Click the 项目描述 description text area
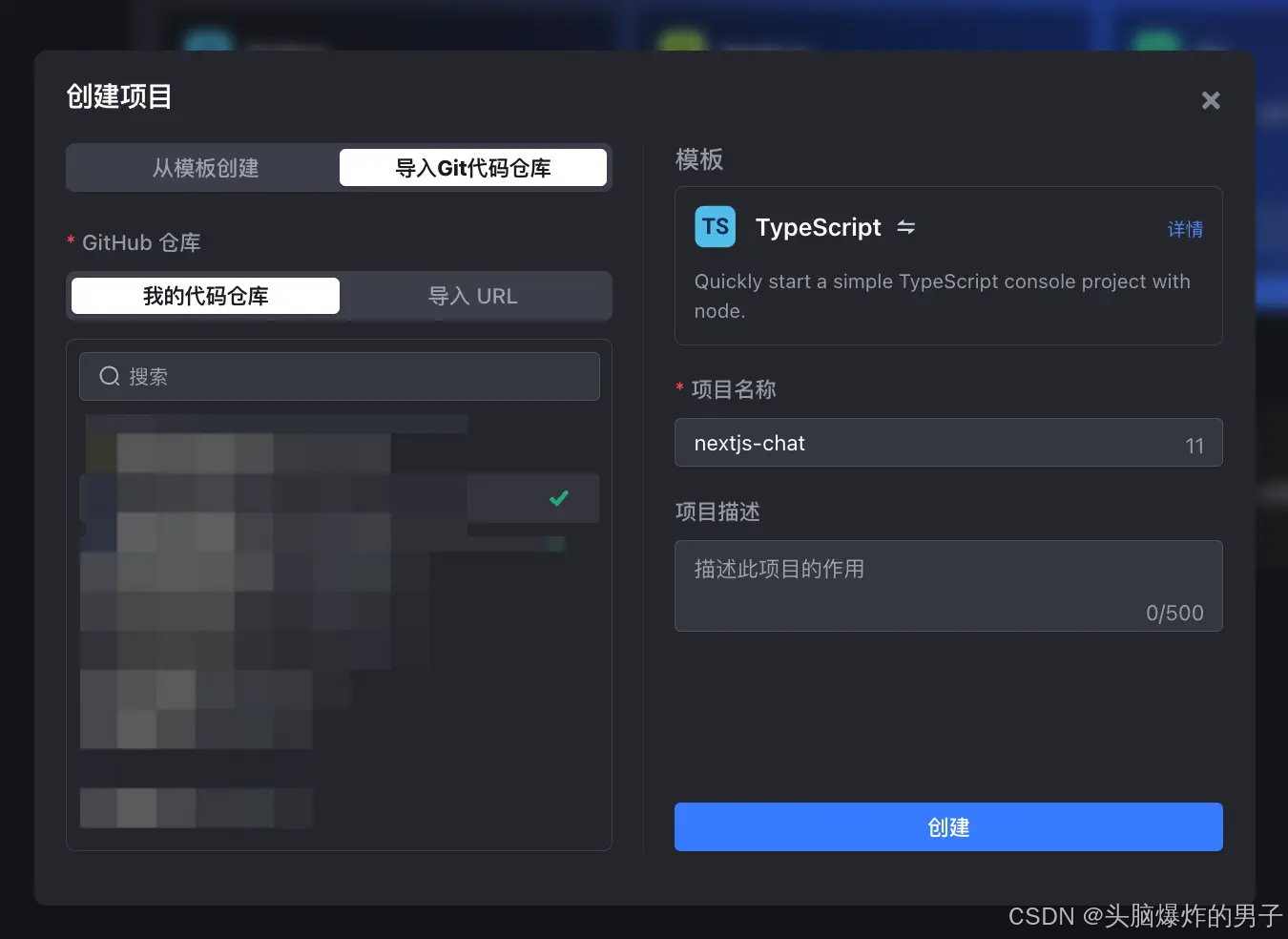Screen dimensions: 1288x939 tap(948, 586)
